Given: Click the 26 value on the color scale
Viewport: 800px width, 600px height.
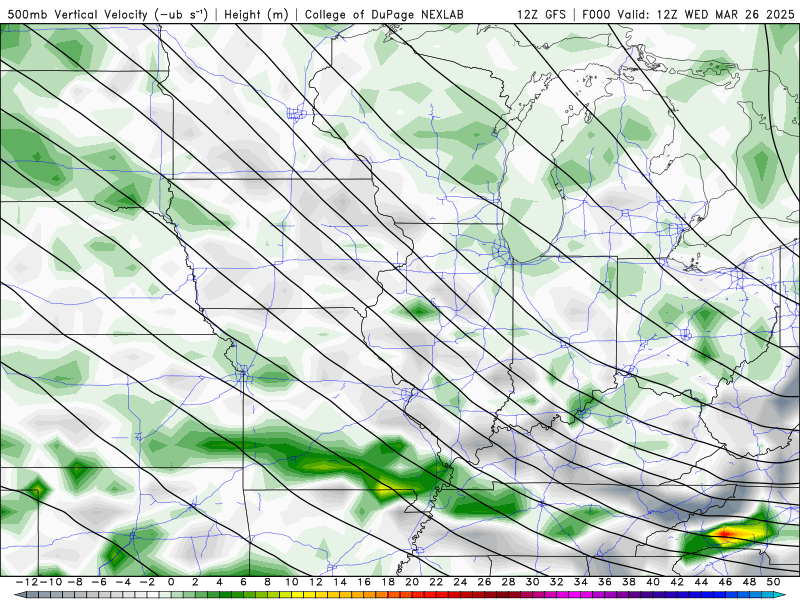Looking at the screenshot, I should coord(484,582).
